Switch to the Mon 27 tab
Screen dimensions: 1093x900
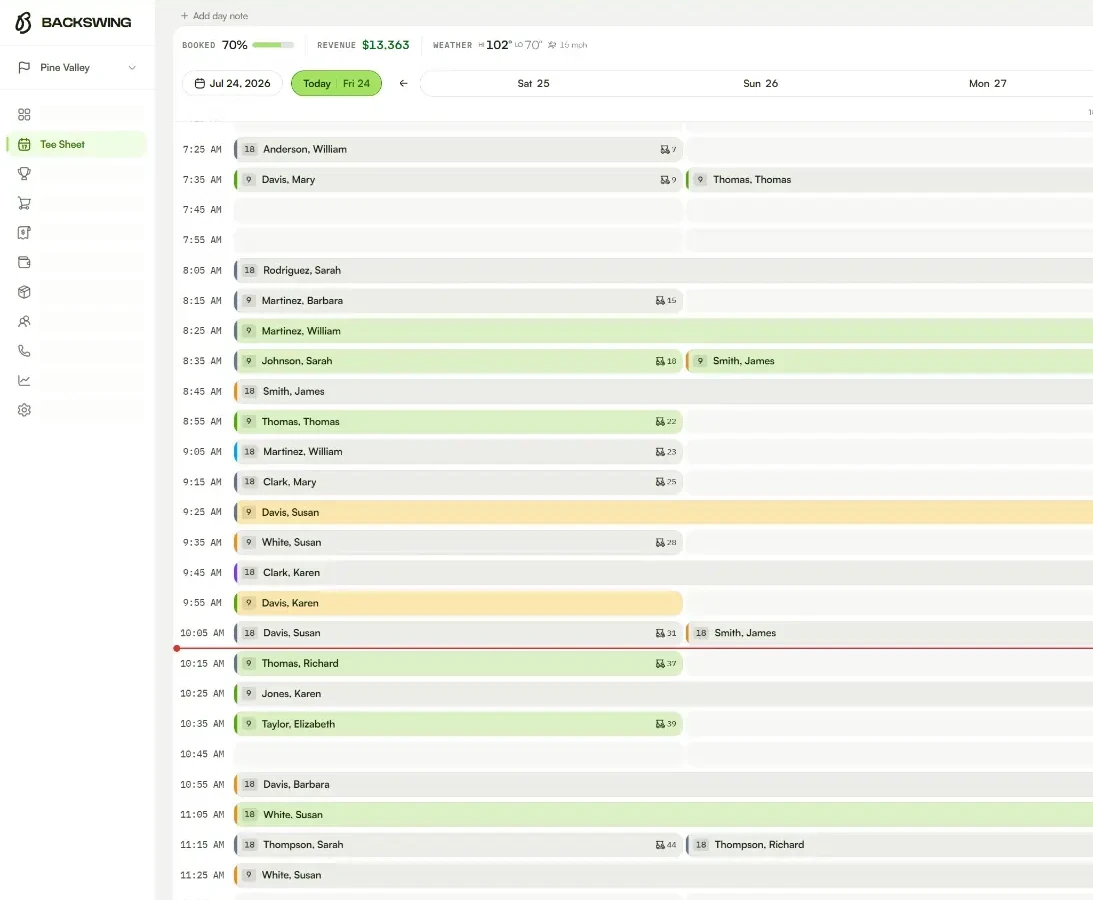click(x=987, y=83)
